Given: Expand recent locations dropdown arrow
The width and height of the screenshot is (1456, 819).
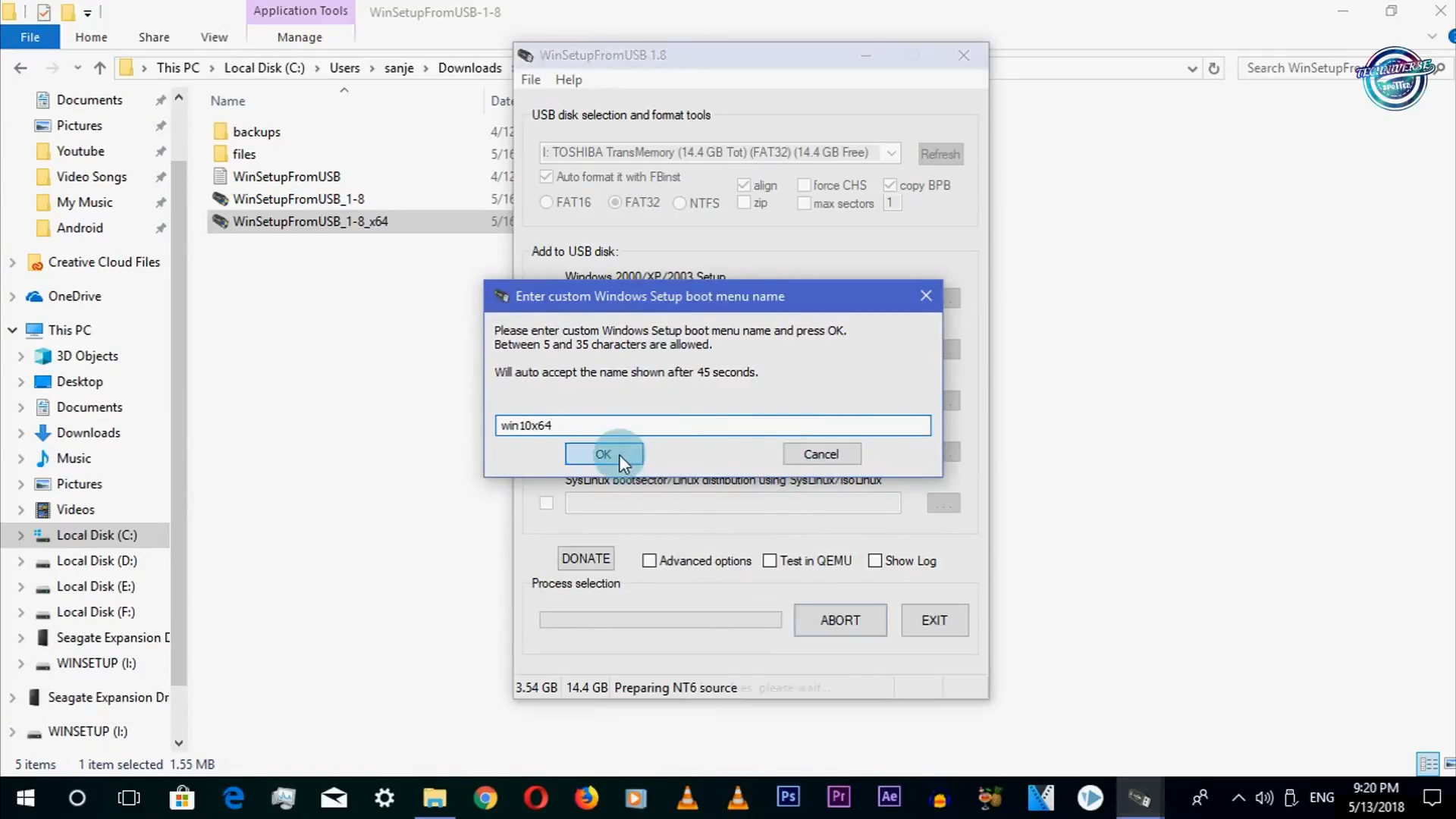Looking at the screenshot, I should 77,68.
